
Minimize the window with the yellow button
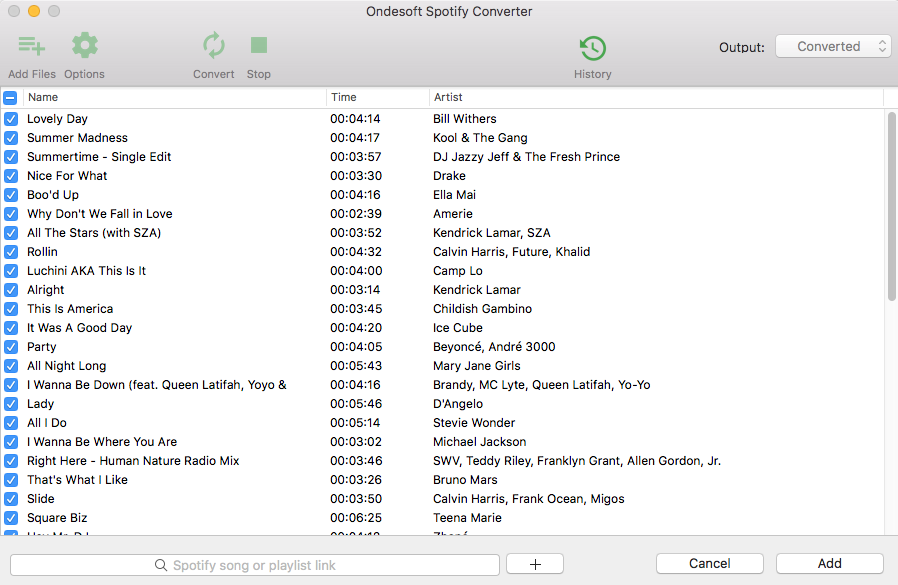(33, 11)
